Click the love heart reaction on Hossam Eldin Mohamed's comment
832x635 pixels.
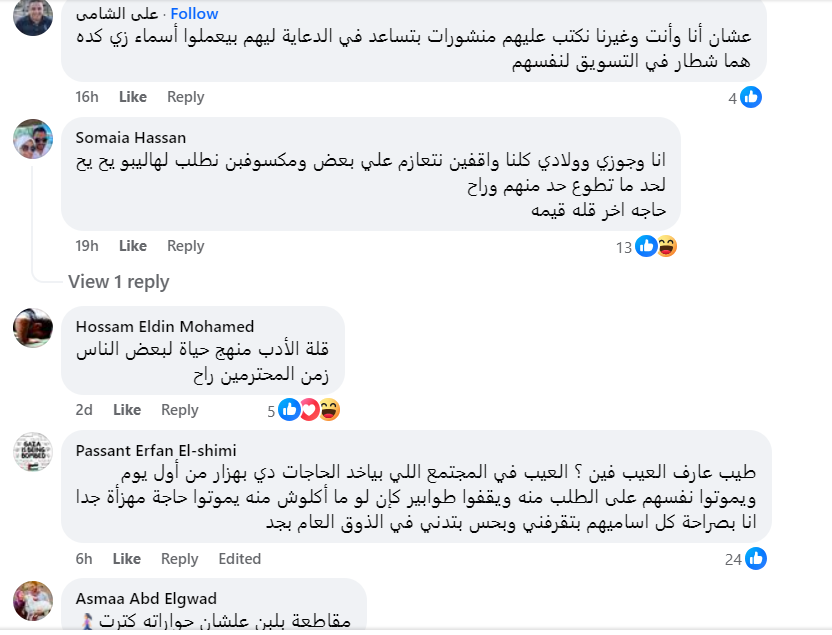pyautogui.click(x=309, y=409)
